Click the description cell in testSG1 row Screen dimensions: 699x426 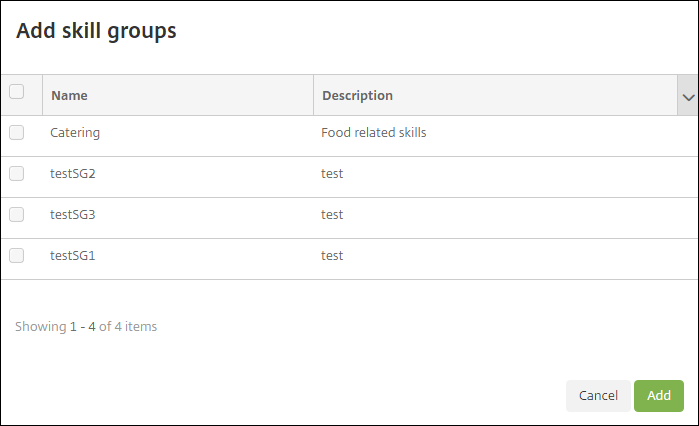click(x=332, y=255)
